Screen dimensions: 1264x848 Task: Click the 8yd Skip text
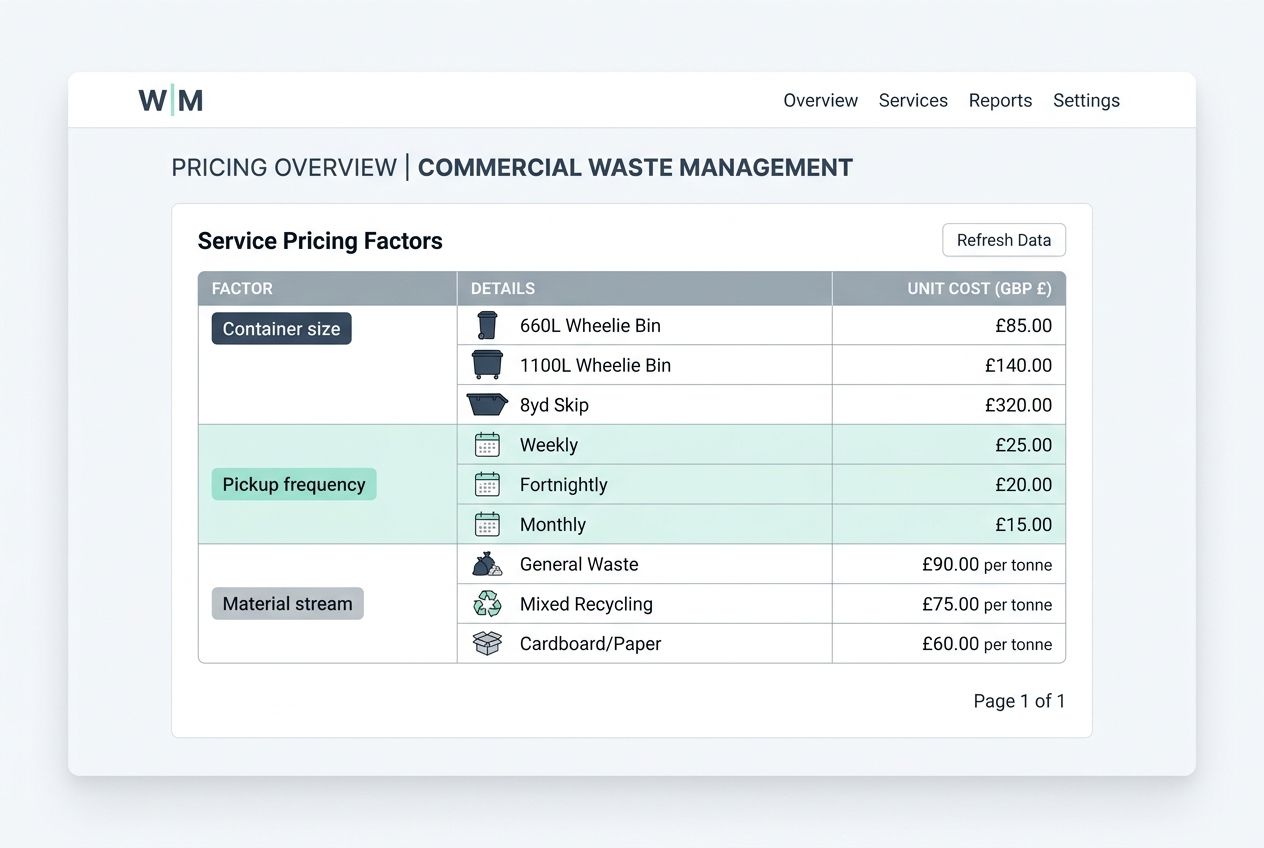coord(554,405)
